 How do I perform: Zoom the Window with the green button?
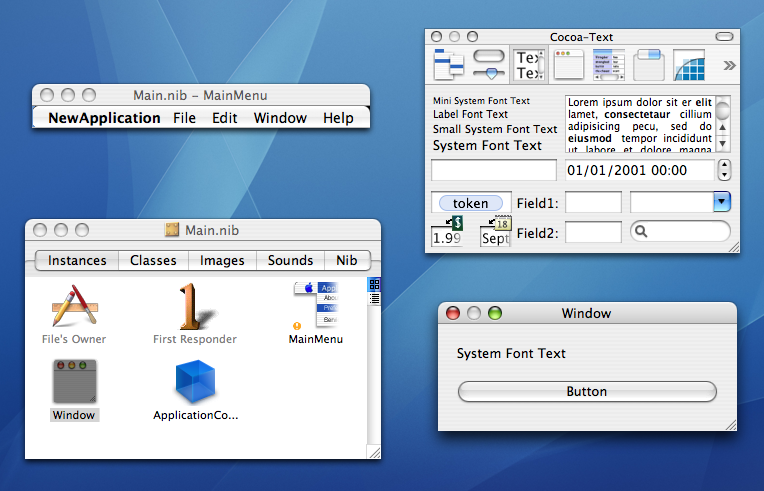[495, 313]
